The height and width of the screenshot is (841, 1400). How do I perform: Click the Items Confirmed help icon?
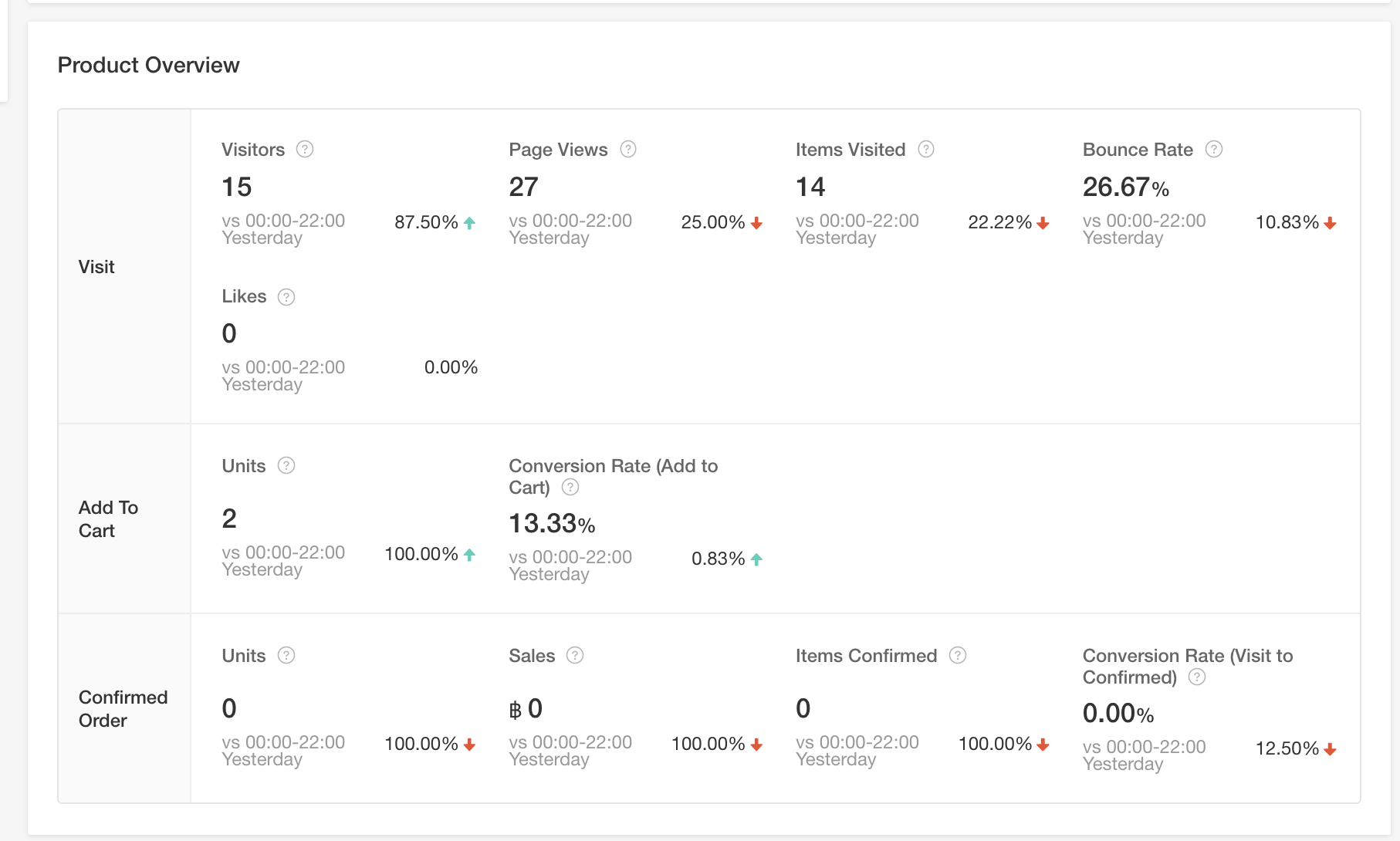coord(958,656)
